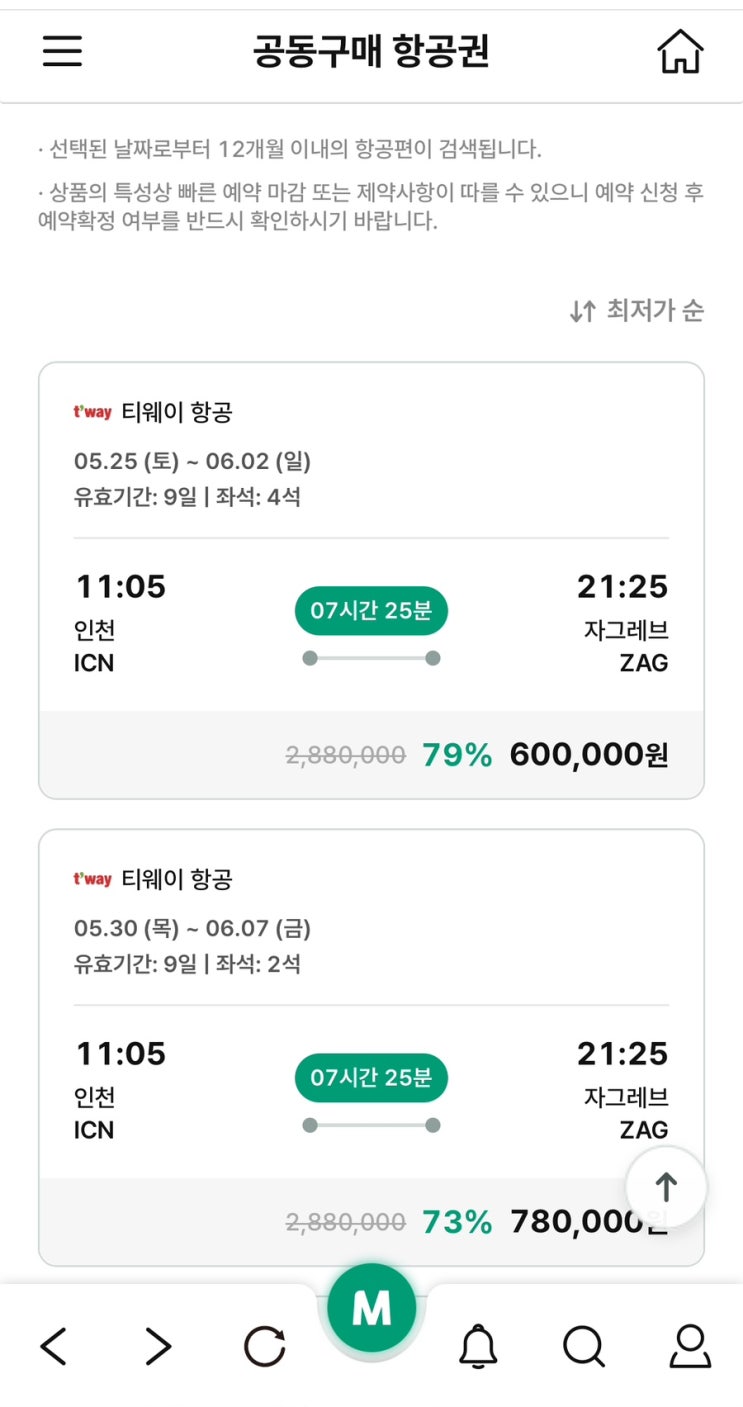This screenshot has width=743, height=1407.
Task: Open the 최저가 순 sort option
Action: 654,311
